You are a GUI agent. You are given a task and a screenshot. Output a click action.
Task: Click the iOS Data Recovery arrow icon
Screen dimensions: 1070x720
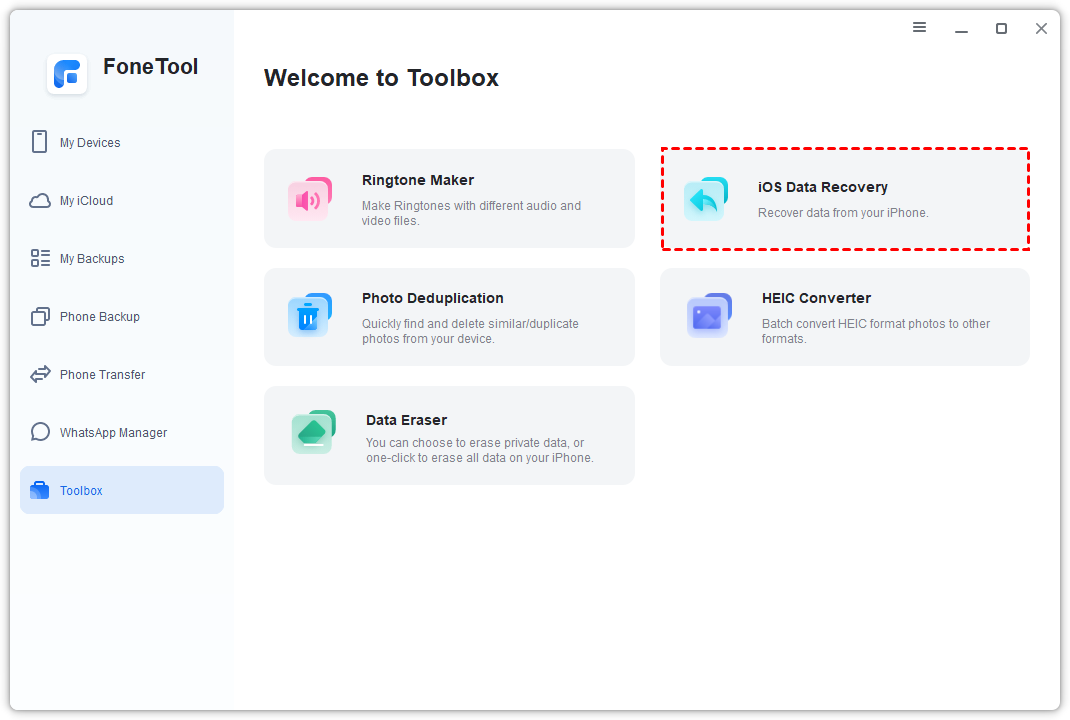click(x=706, y=199)
